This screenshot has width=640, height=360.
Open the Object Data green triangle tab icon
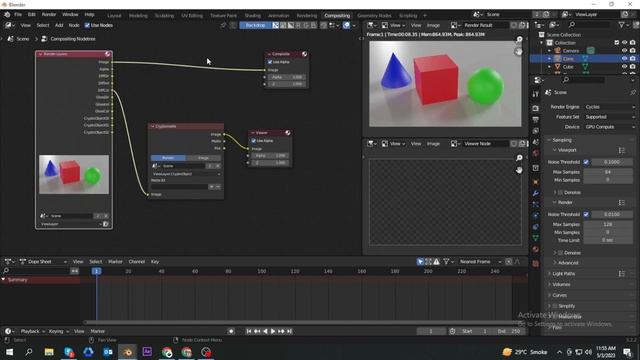536,238
